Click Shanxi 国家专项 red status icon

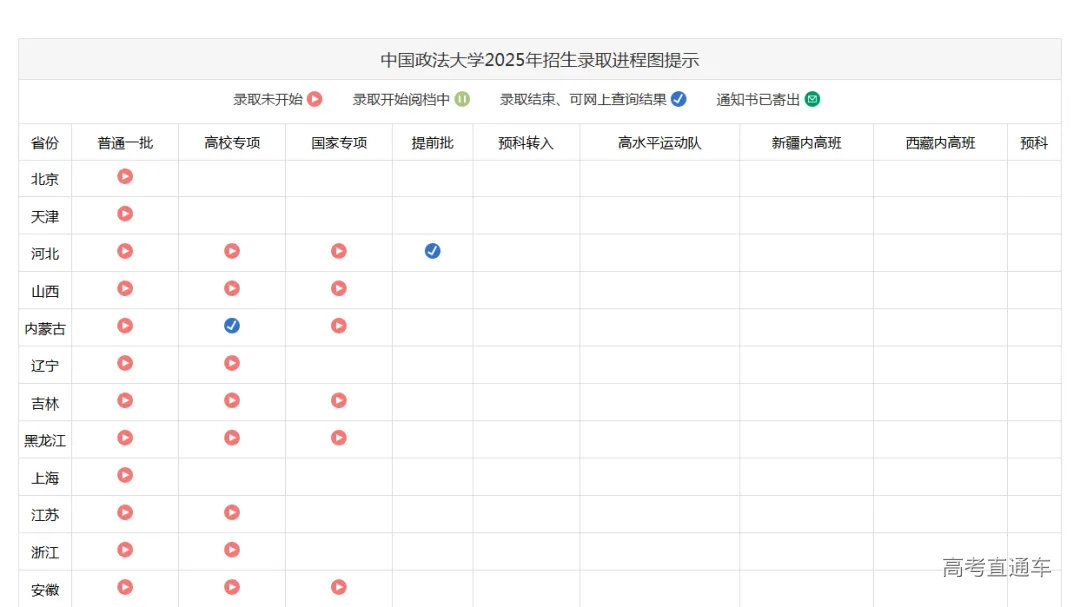tap(339, 288)
